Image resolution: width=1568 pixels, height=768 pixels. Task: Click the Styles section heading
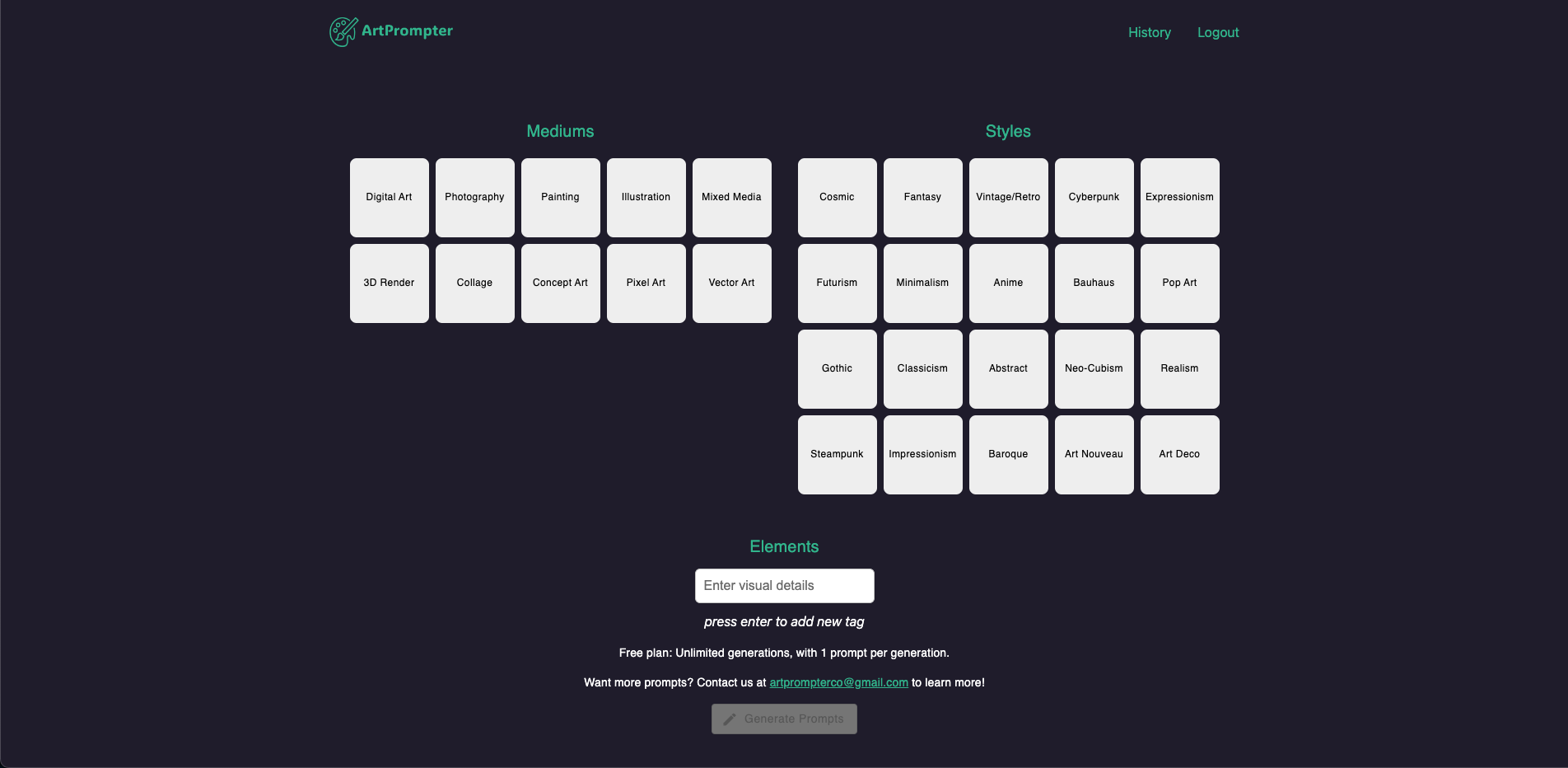[x=1008, y=131]
